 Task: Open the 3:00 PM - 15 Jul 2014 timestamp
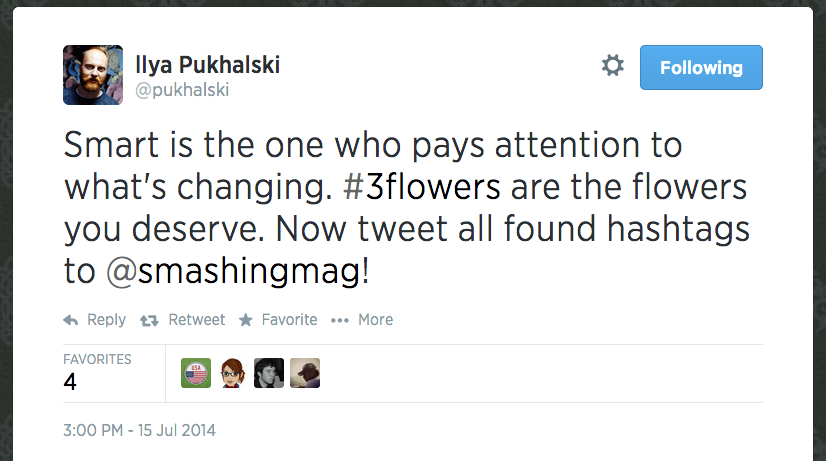point(139,431)
